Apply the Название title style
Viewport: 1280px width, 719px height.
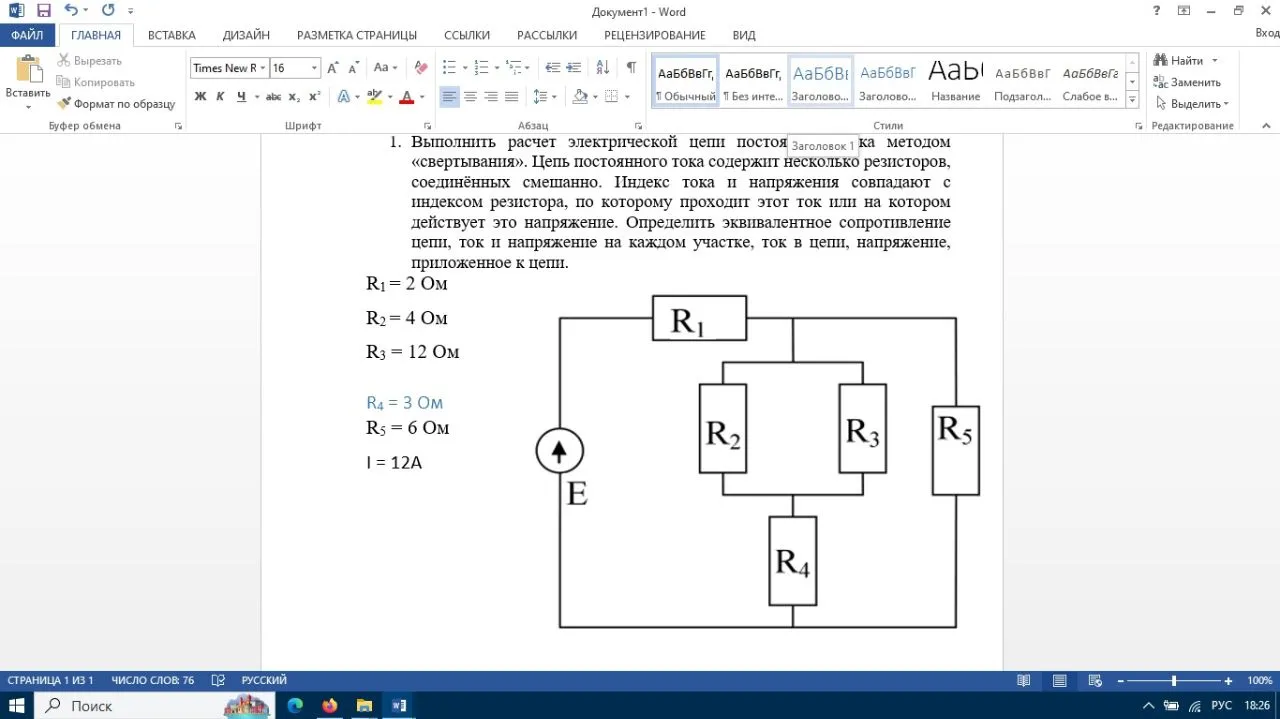(955, 80)
